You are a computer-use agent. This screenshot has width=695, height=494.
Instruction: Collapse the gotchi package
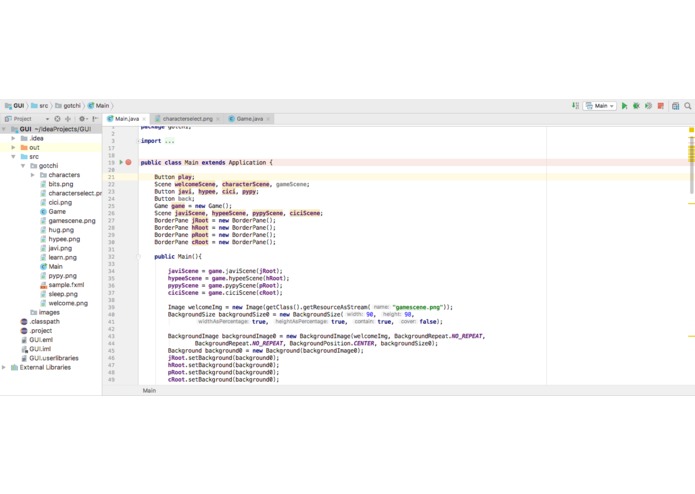coord(23,166)
